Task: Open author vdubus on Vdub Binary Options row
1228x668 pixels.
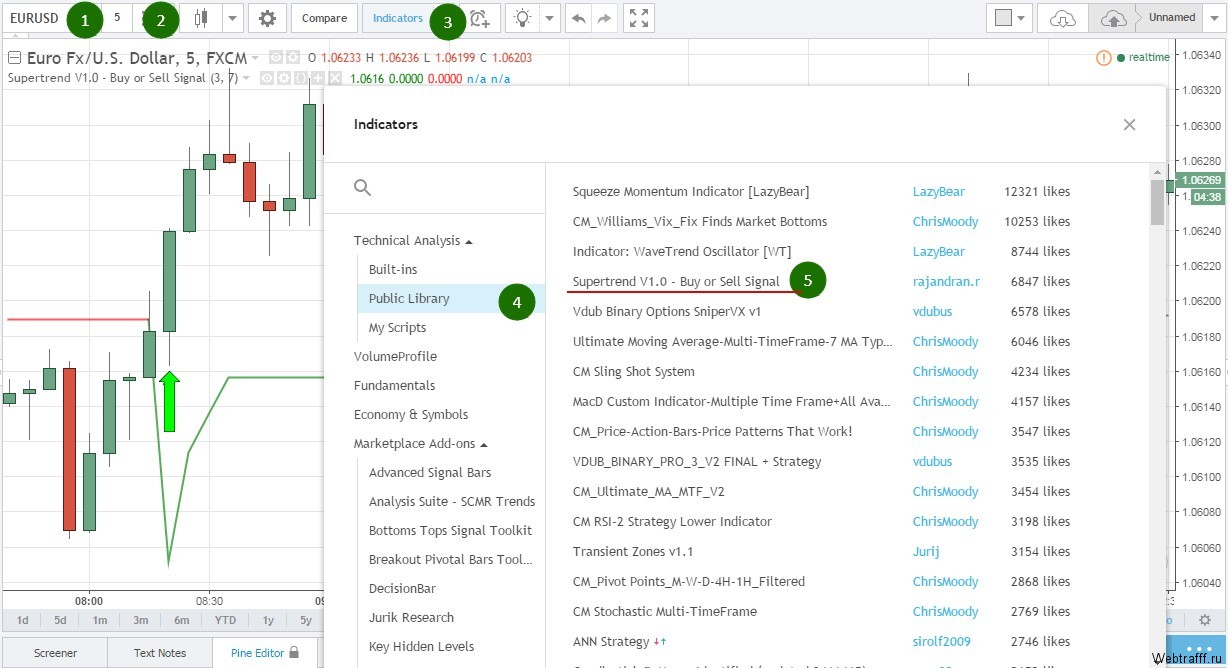Action: [x=932, y=311]
